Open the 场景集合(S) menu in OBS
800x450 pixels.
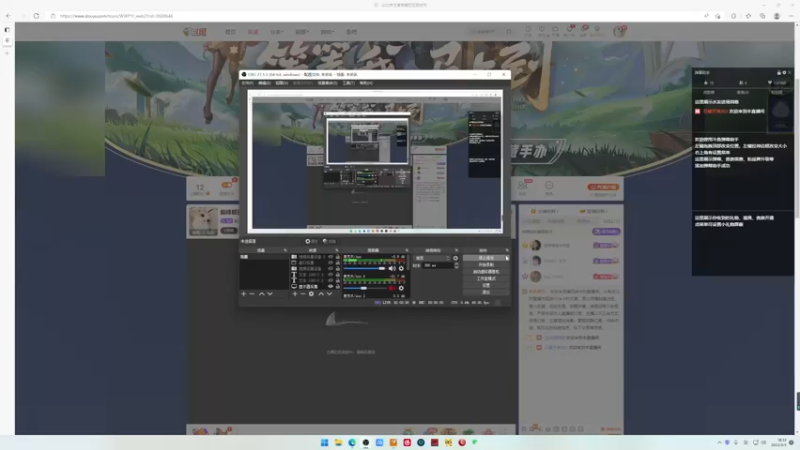[x=327, y=83]
